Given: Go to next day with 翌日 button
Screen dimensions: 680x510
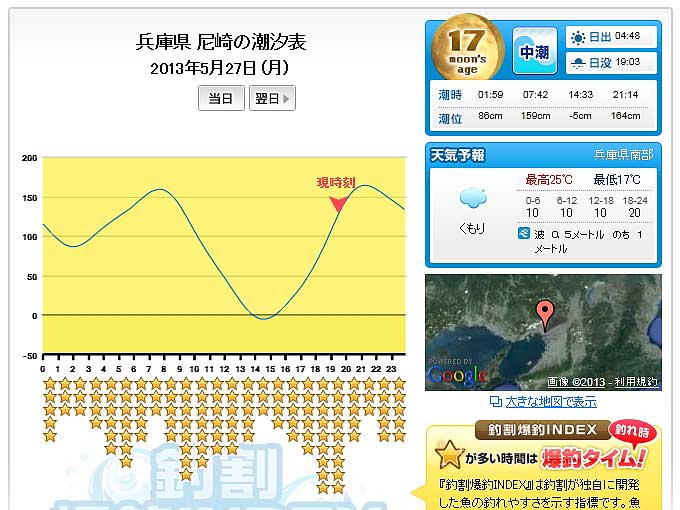Looking at the screenshot, I should click(272, 98).
